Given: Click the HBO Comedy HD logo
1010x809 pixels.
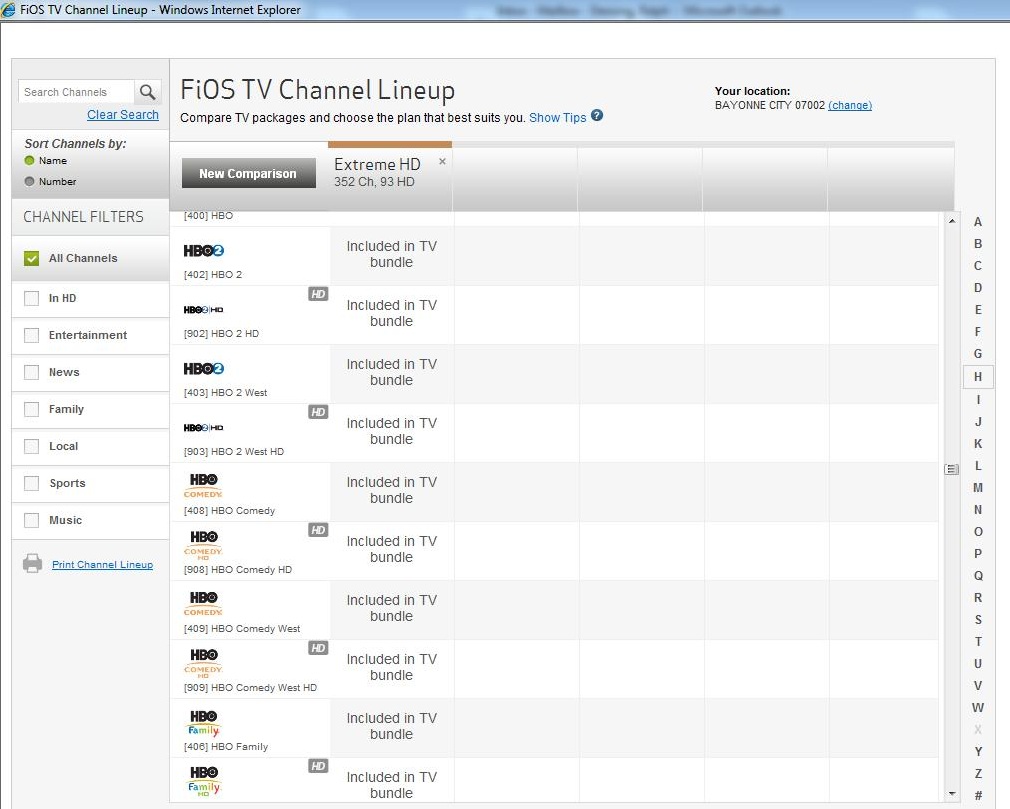Looking at the screenshot, I should (x=203, y=545).
